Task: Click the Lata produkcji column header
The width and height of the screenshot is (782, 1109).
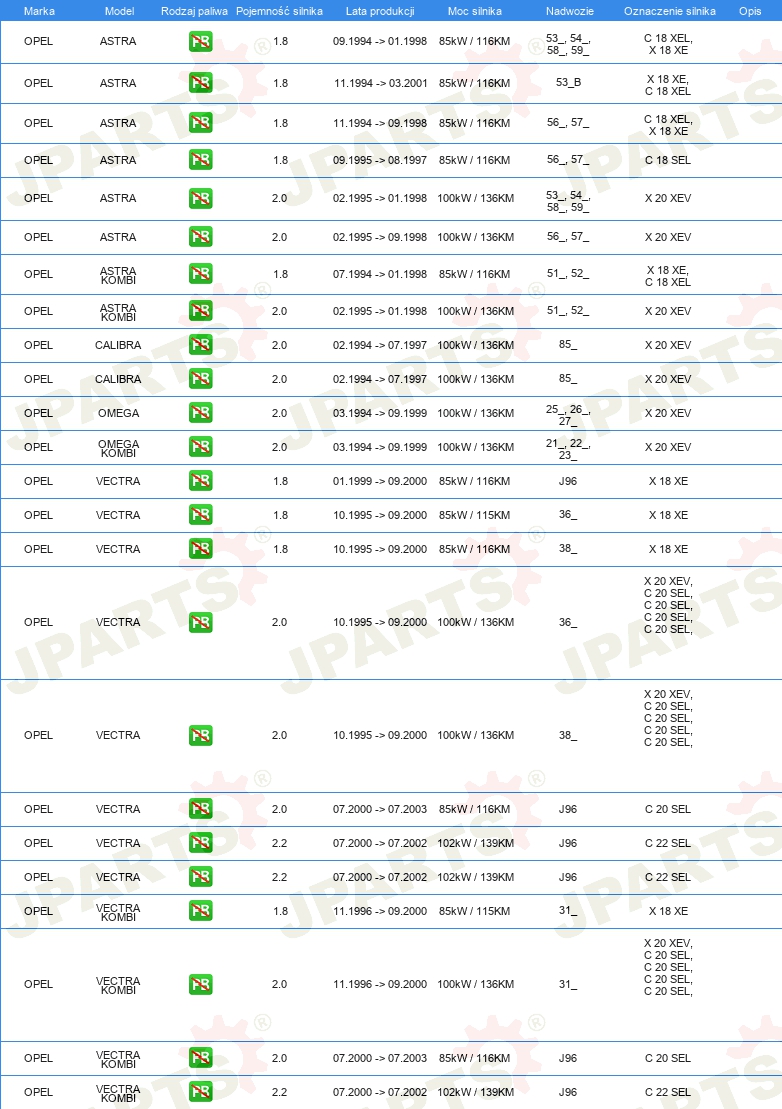Action: click(x=380, y=11)
